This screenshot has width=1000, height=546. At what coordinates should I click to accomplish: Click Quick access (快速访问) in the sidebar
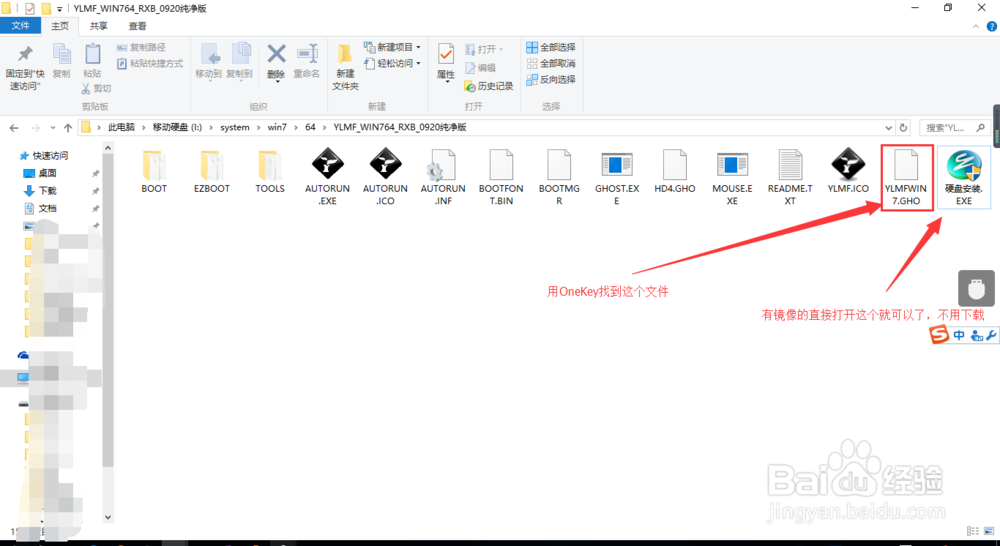coord(43,156)
